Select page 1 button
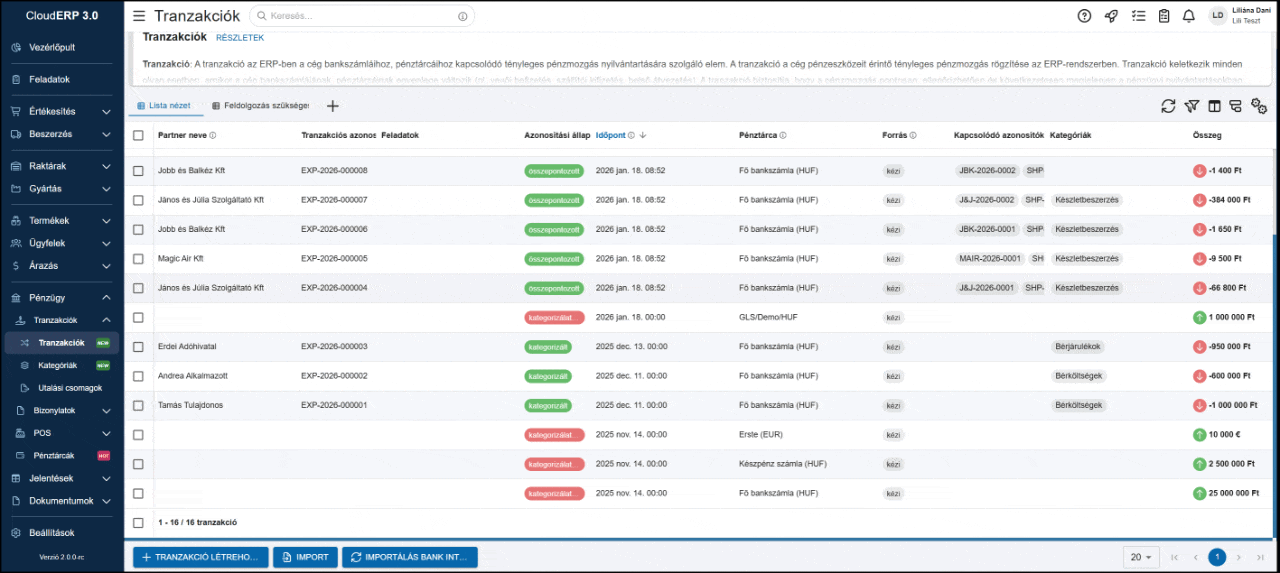 (x=1217, y=557)
